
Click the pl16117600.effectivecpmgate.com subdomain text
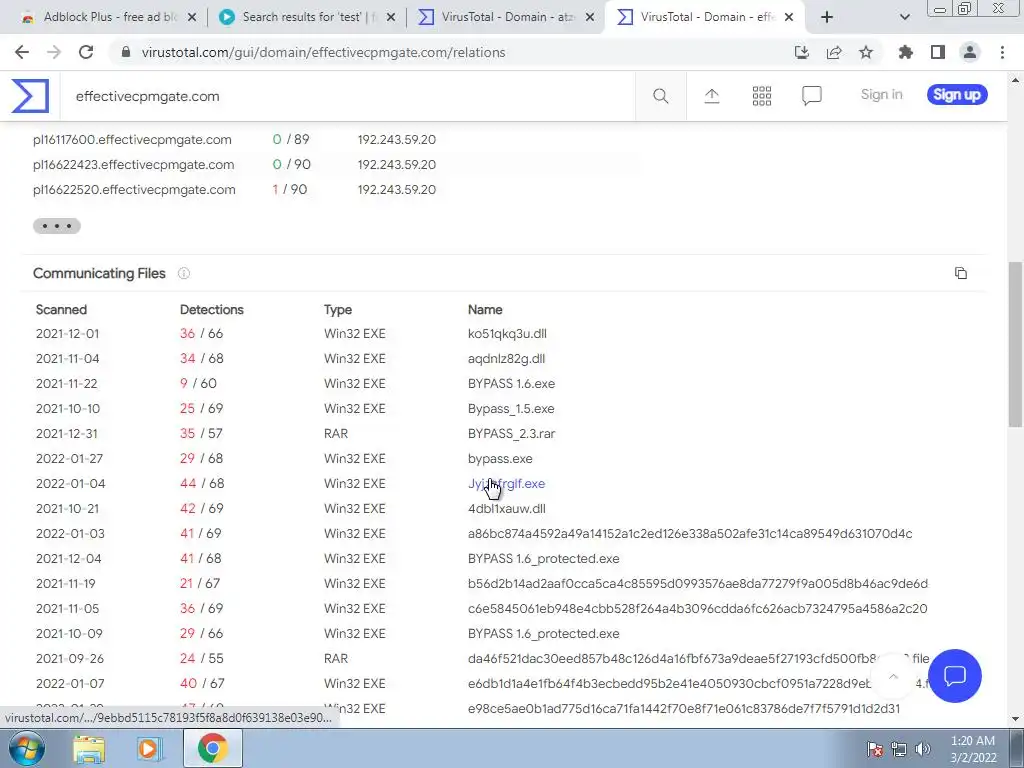[132, 140]
